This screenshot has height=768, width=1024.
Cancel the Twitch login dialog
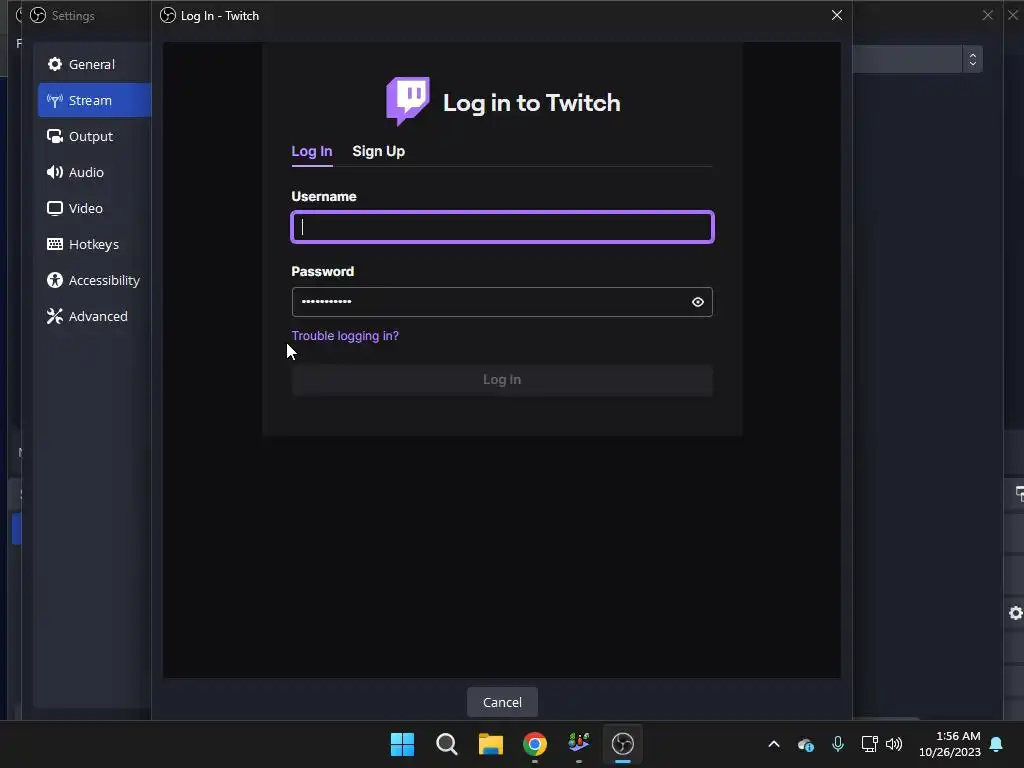point(502,702)
